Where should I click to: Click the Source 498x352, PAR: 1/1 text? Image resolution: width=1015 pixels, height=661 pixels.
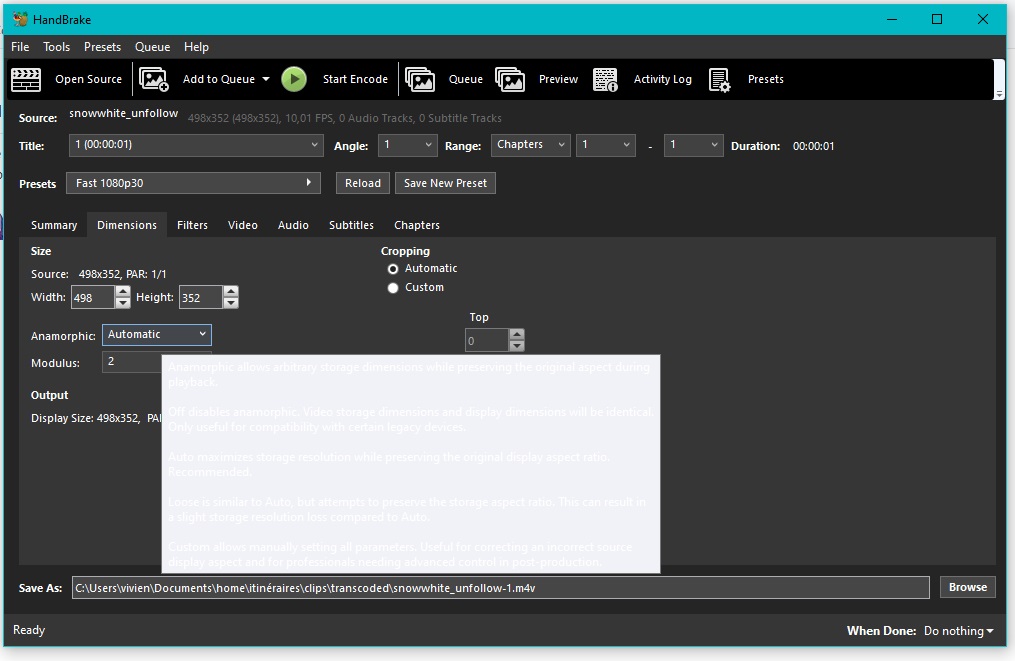98,274
